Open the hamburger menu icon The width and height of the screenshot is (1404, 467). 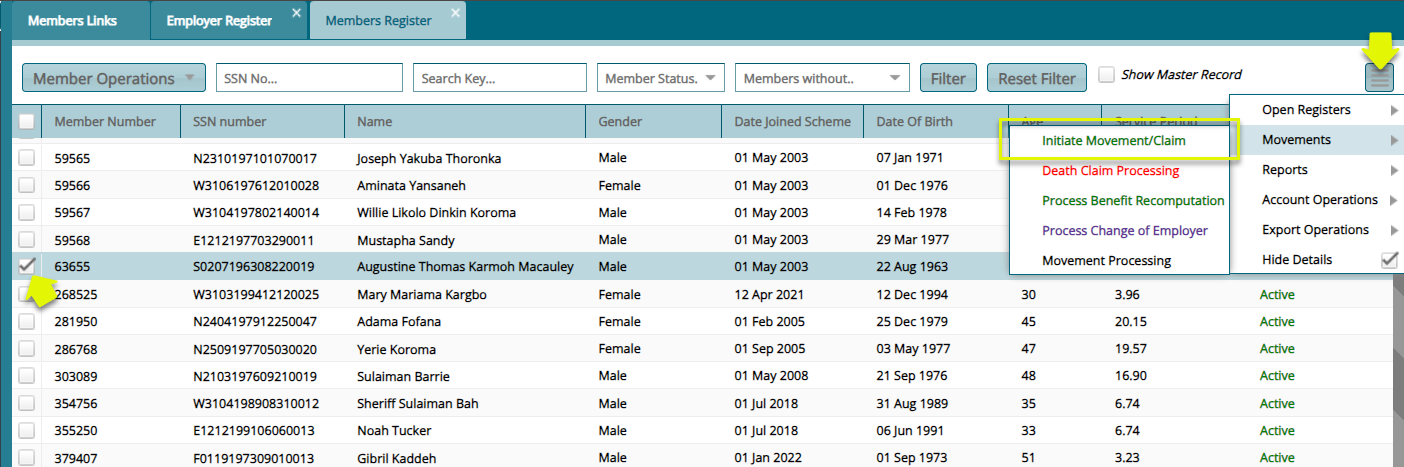pos(1379,79)
